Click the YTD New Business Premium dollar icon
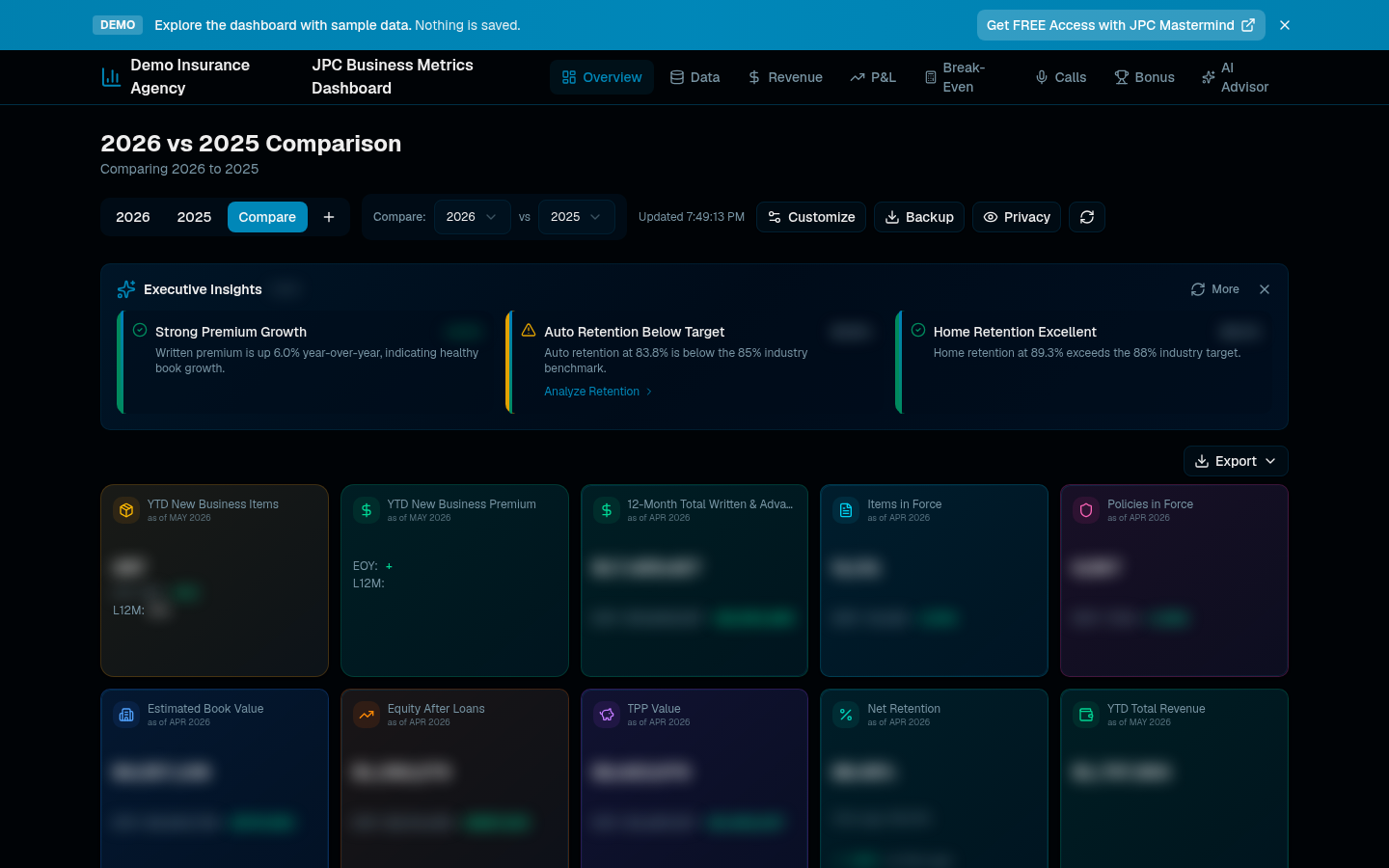The image size is (1389, 868). tap(367, 510)
